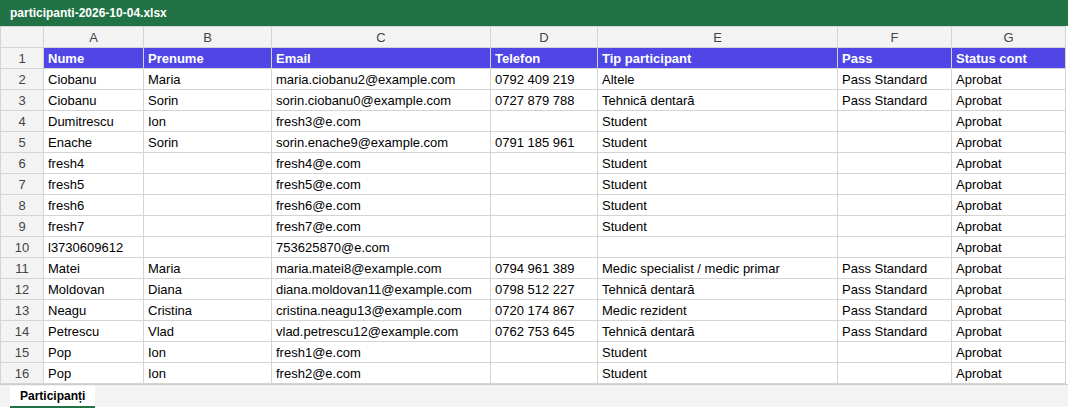Select phone cell 0792 409 219

(x=544, y=80)
